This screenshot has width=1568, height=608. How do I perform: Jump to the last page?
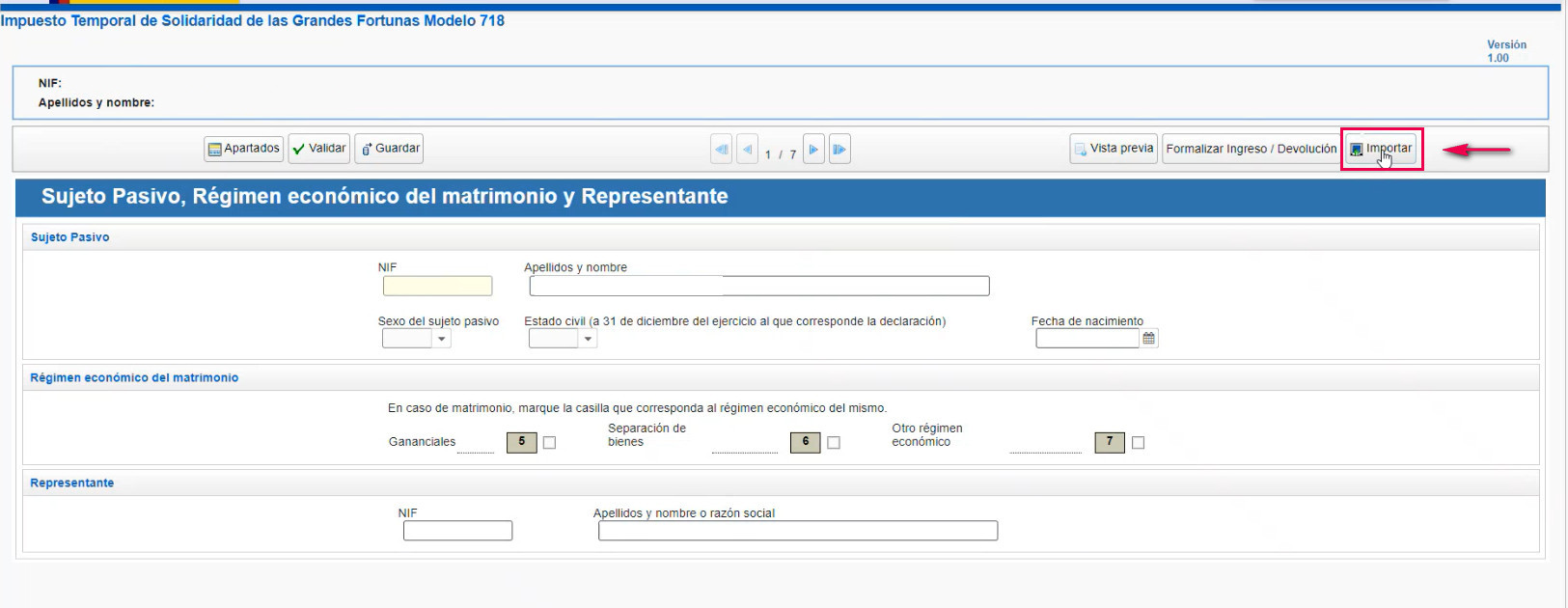[x=839, y=150]
